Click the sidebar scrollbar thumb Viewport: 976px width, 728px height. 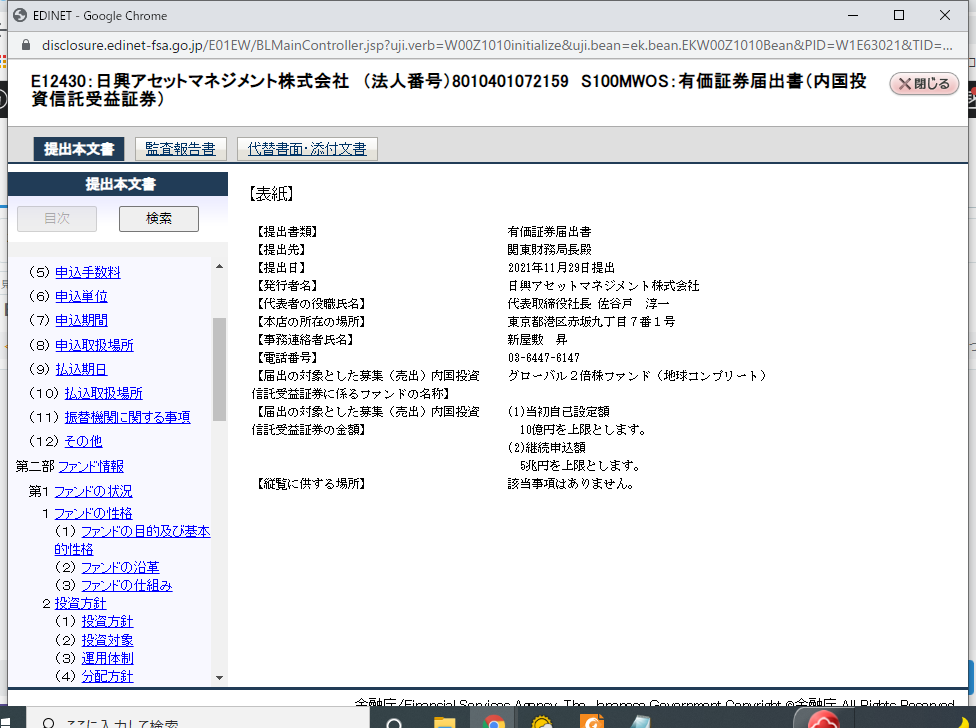click(x=219, y=370)
